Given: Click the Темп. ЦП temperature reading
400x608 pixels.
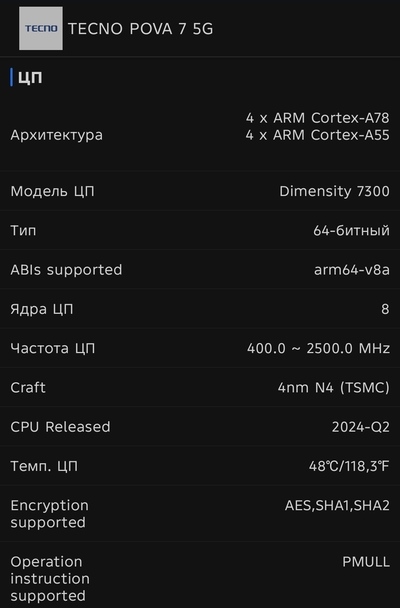Looking at the screenshot, I should [349, 466].
